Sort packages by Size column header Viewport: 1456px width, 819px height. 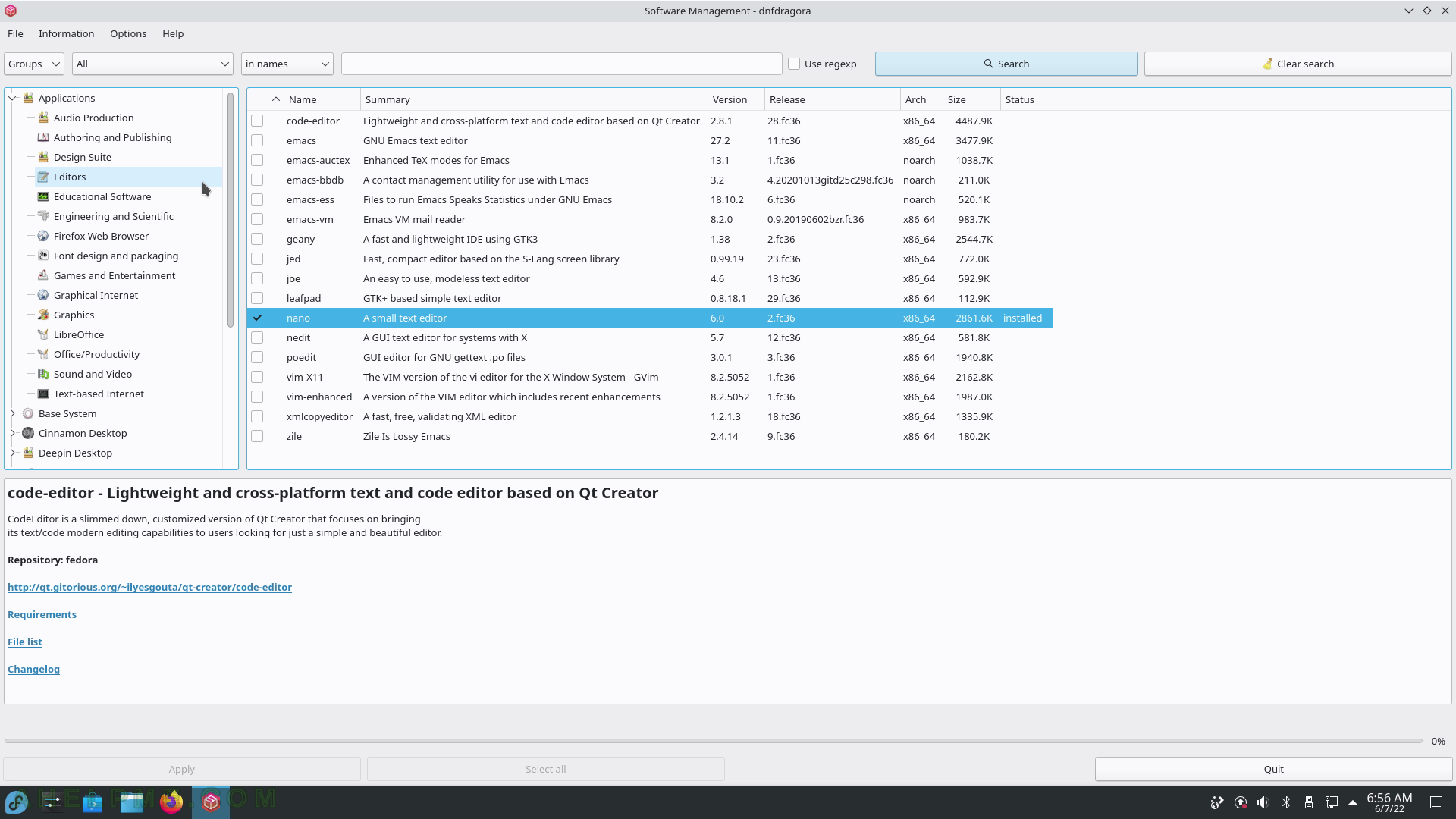click(971, 99)
